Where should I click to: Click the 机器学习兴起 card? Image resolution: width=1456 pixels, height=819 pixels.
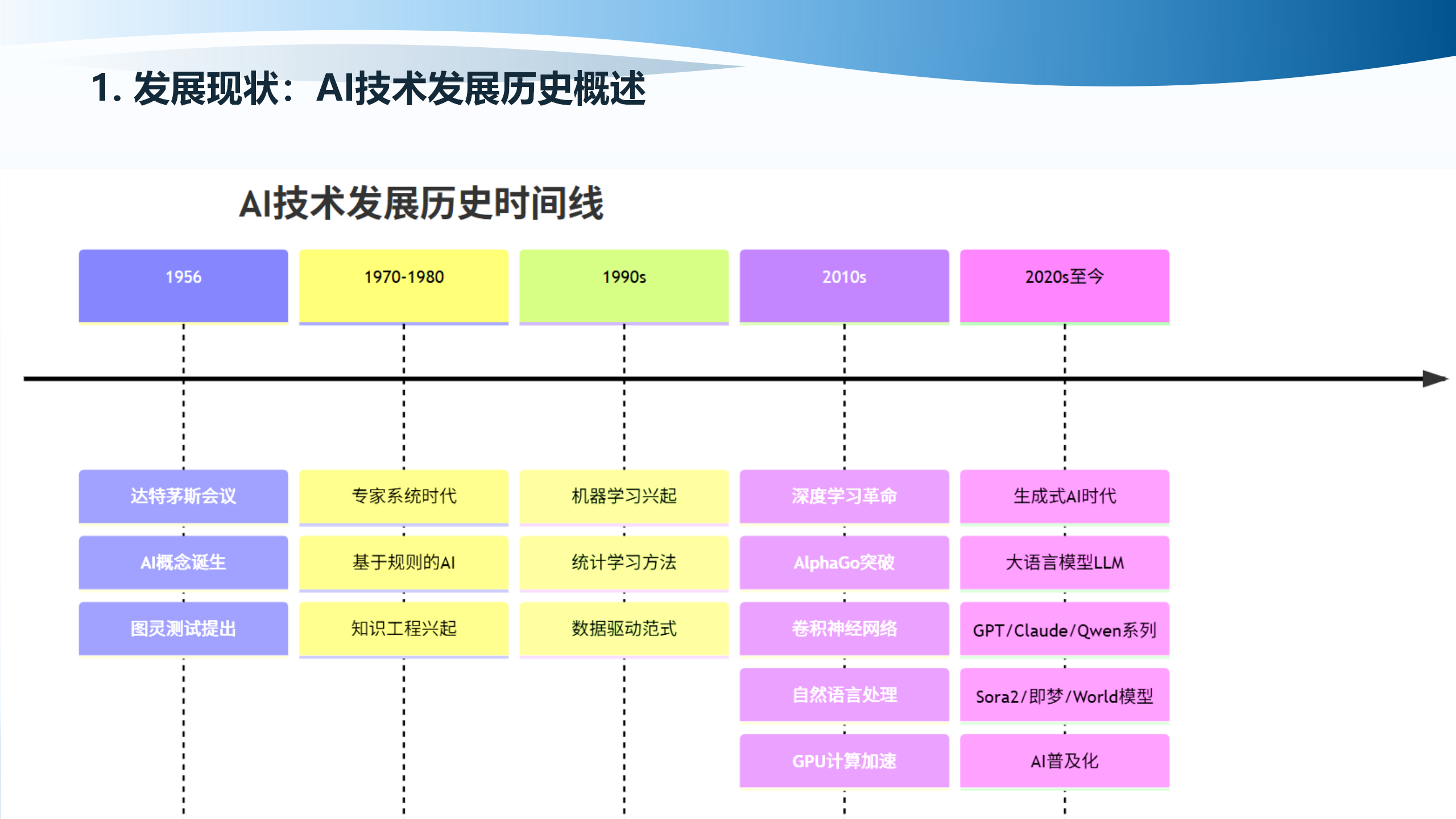click(x=624, y=497)
